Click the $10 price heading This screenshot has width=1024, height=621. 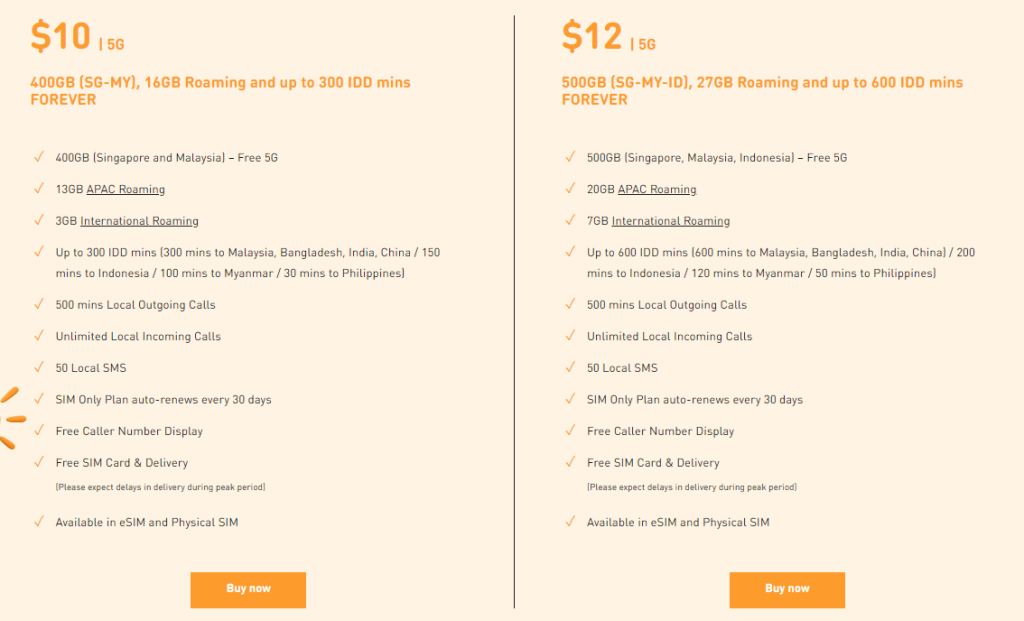point(60,36)
